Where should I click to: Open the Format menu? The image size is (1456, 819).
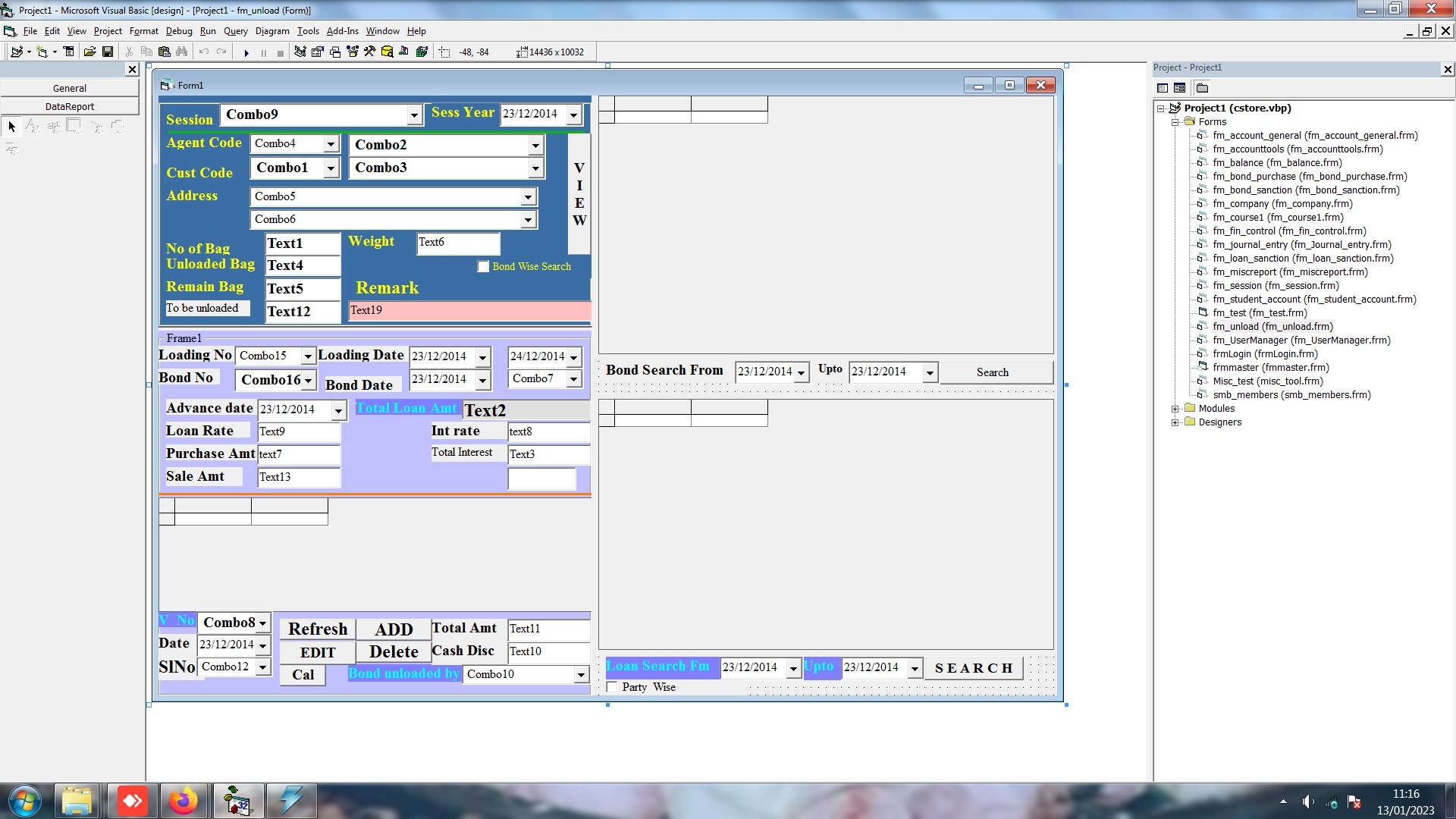143,31
